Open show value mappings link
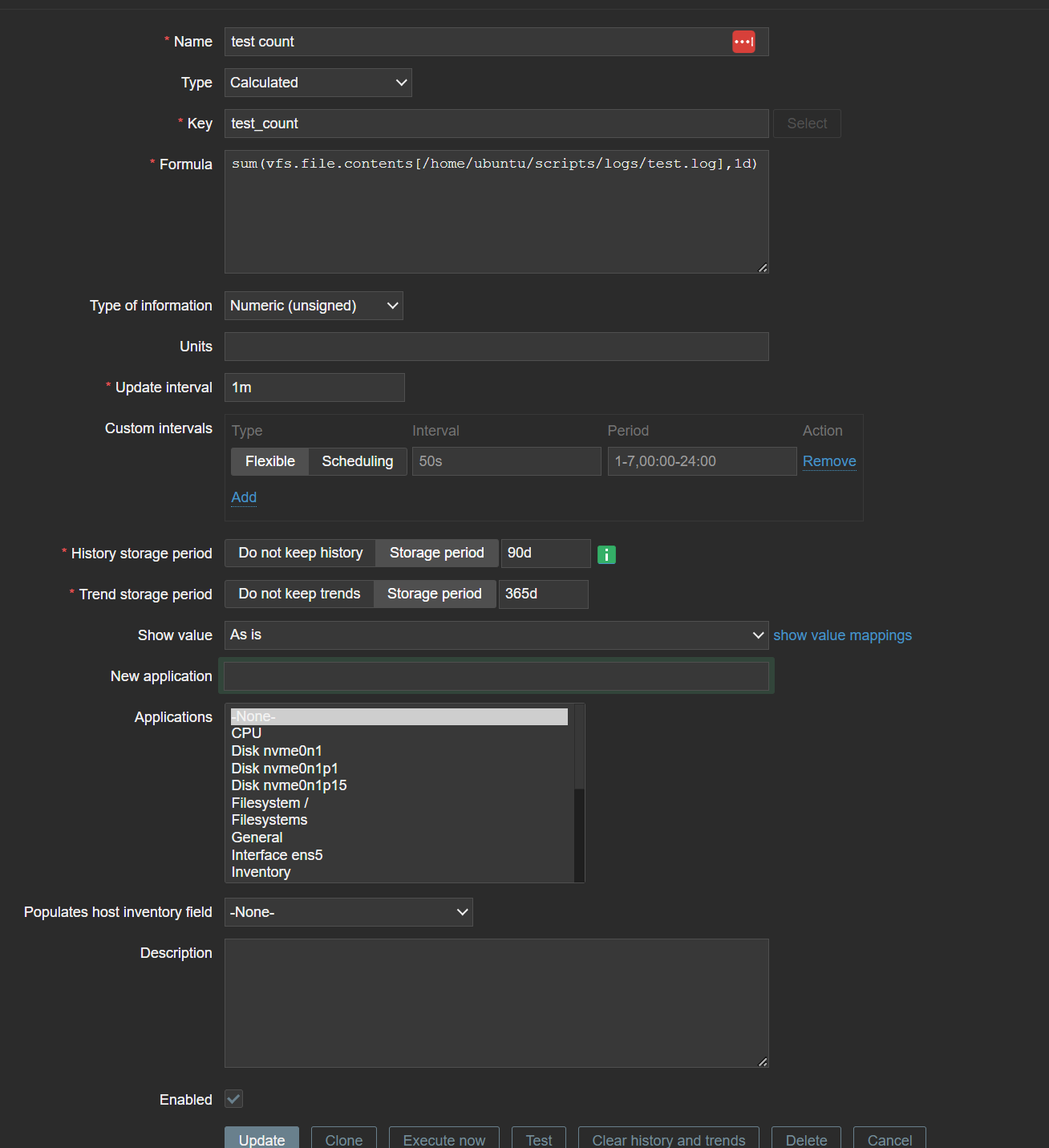Image resolution: width=1049 pixels, height=1148 pixels. point(842,635)
